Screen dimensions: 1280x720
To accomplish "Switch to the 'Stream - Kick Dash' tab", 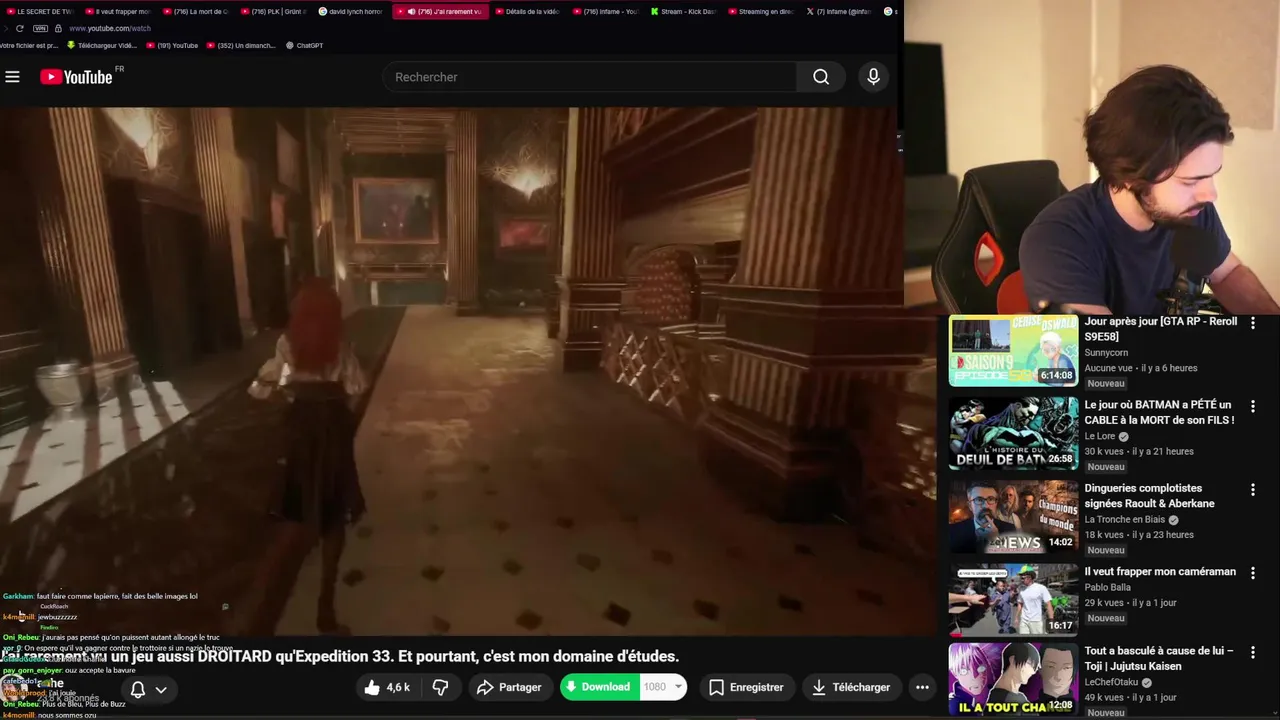I will point(683,12).
